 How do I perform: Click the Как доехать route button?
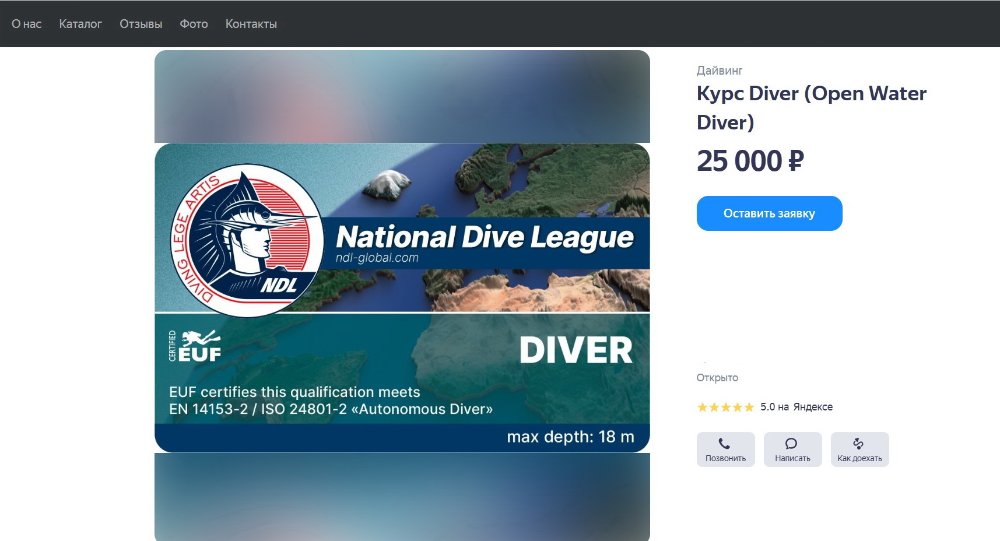(x=860, y=449)
